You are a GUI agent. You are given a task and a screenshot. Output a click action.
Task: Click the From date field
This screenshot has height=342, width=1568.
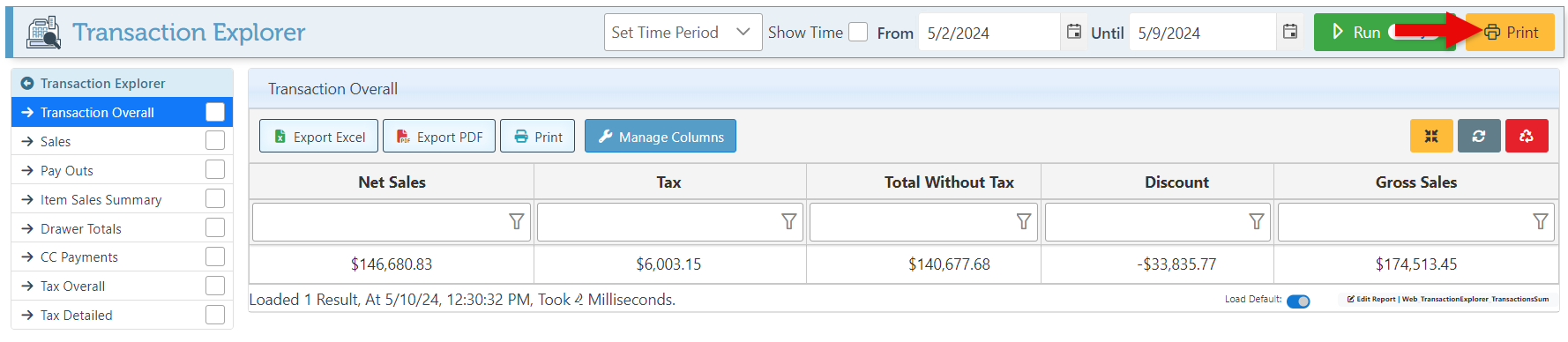(x=989, y=33)
